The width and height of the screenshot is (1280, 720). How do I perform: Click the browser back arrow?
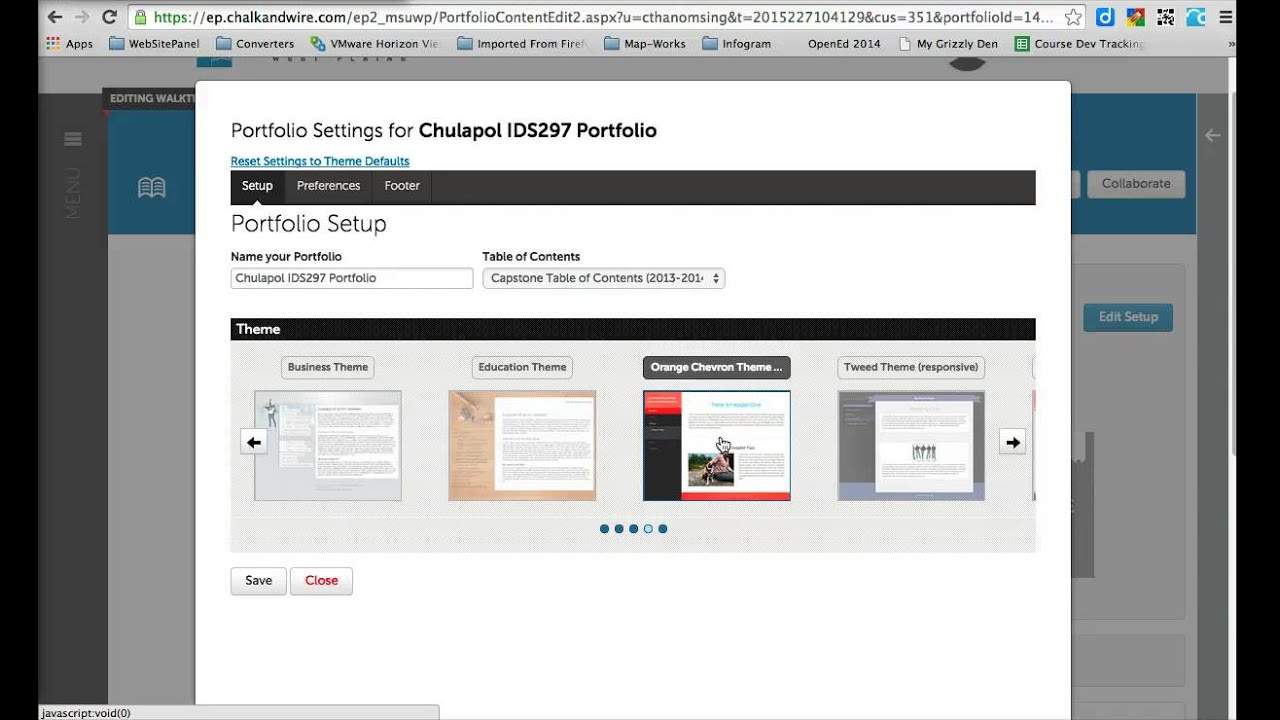[x=55, y=17]
